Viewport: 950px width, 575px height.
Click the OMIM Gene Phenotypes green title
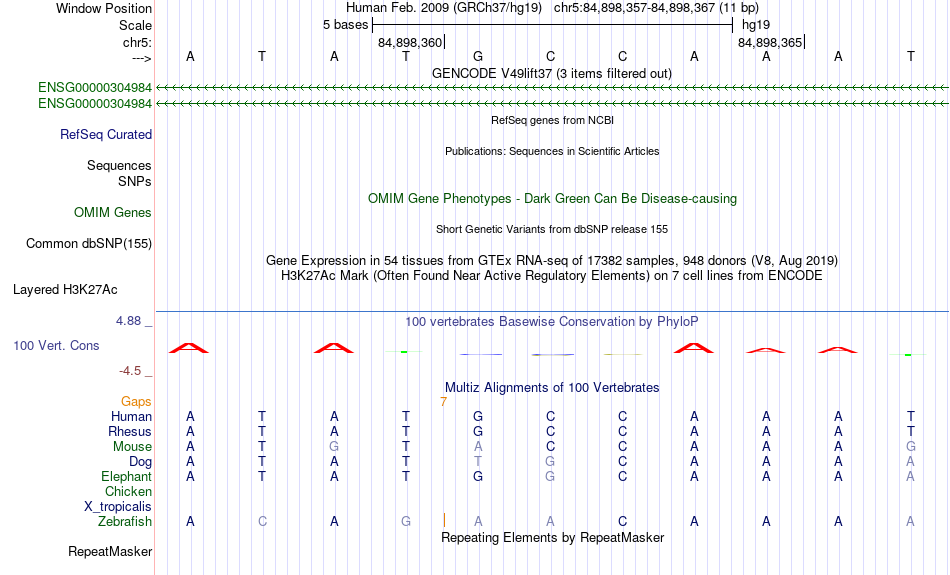point(553,199)
